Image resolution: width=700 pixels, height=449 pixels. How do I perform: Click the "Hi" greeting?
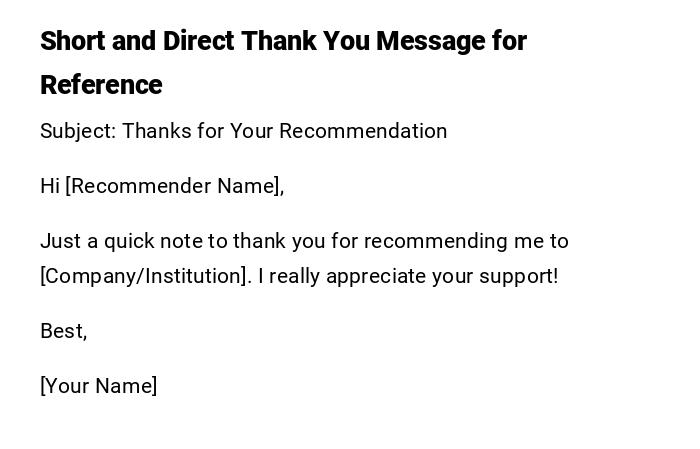point(50,186)
